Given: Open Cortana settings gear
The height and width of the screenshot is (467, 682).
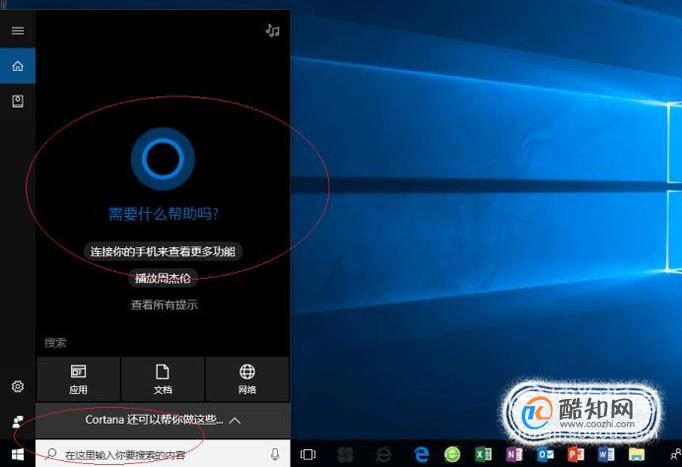Looking at the screenshot, I should 17,386.
